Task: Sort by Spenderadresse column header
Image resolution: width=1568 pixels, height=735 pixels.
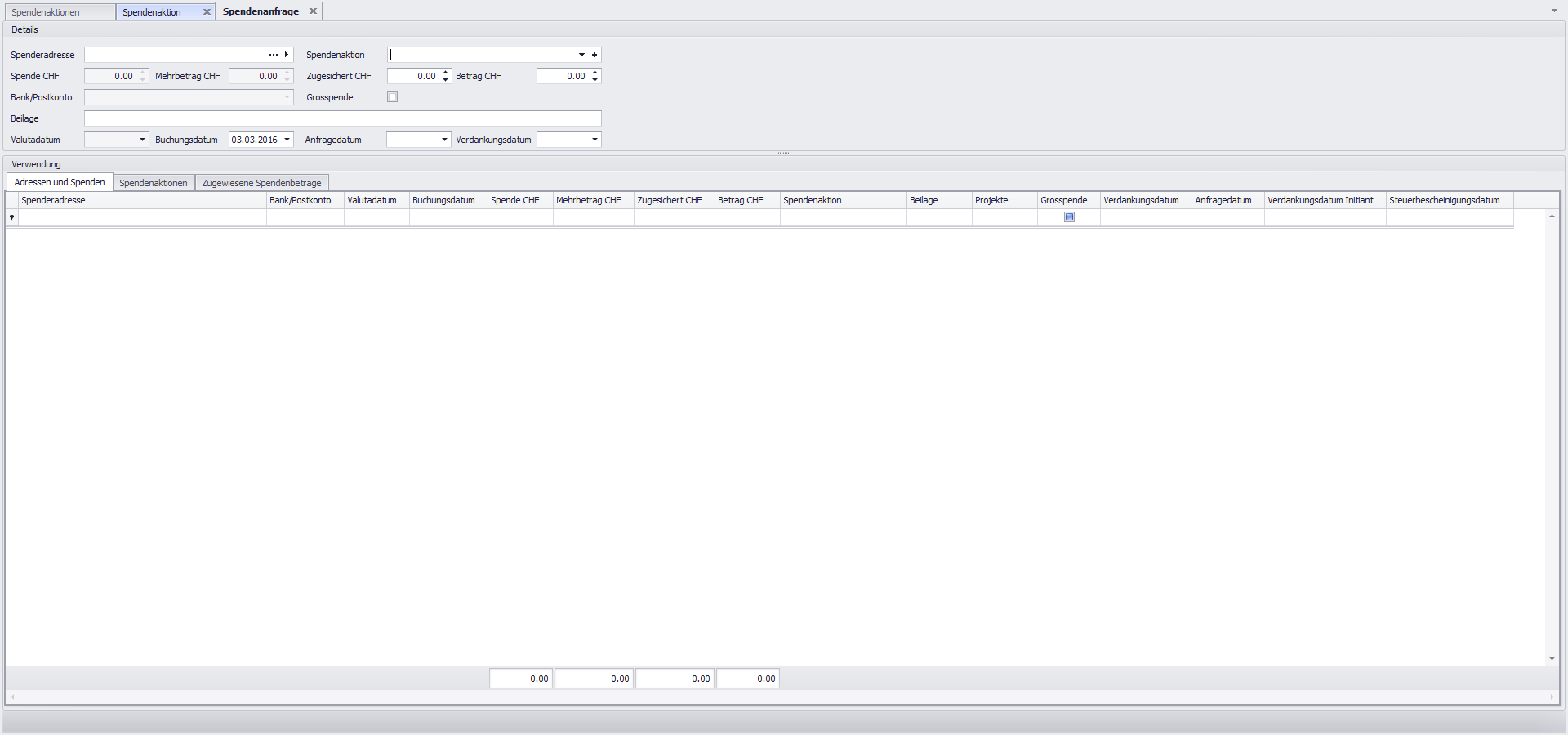Action: coord(143,200)
